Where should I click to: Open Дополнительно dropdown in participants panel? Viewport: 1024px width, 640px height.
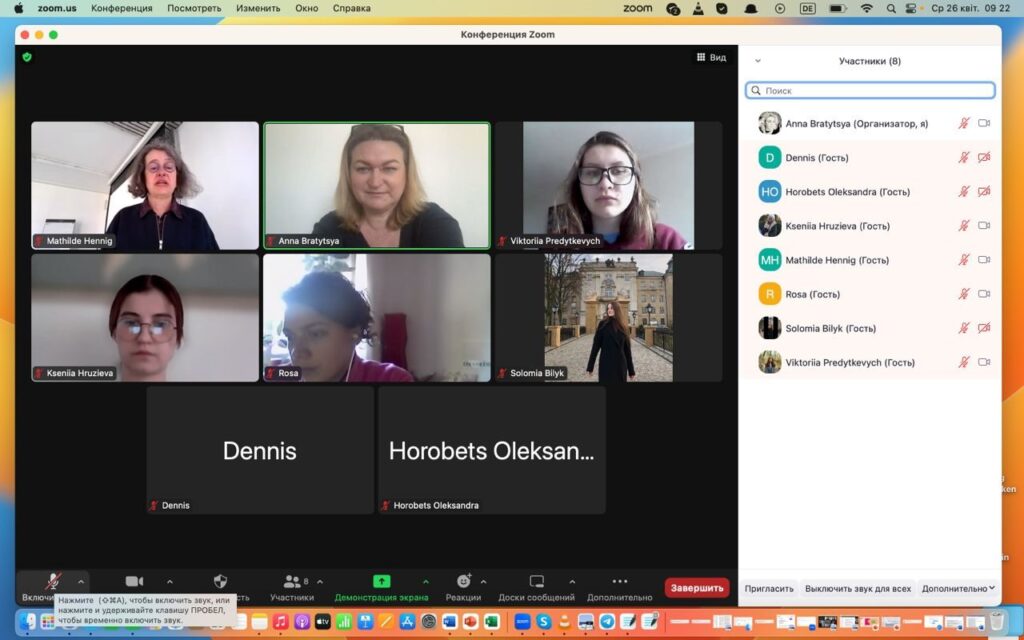click(958, 589)
